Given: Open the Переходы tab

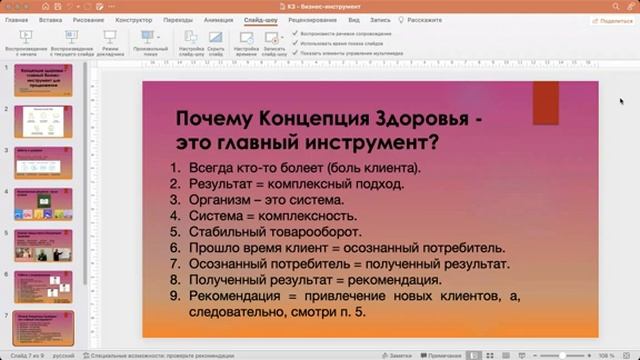Looking at the screenshot, I should click(x=178, y=20).
